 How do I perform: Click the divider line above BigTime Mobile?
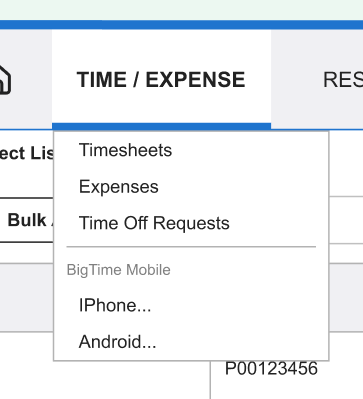pos(191,247)
